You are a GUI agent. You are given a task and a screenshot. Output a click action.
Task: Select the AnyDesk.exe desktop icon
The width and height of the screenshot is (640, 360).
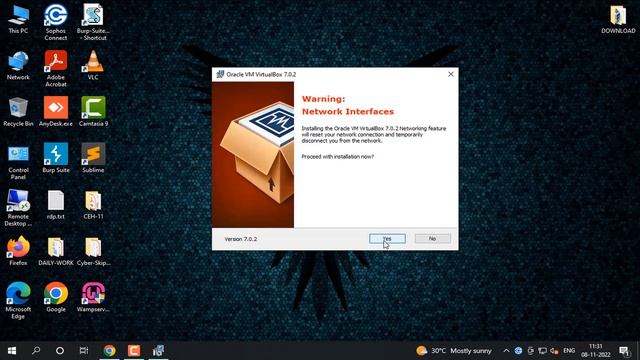coord(56,112)
